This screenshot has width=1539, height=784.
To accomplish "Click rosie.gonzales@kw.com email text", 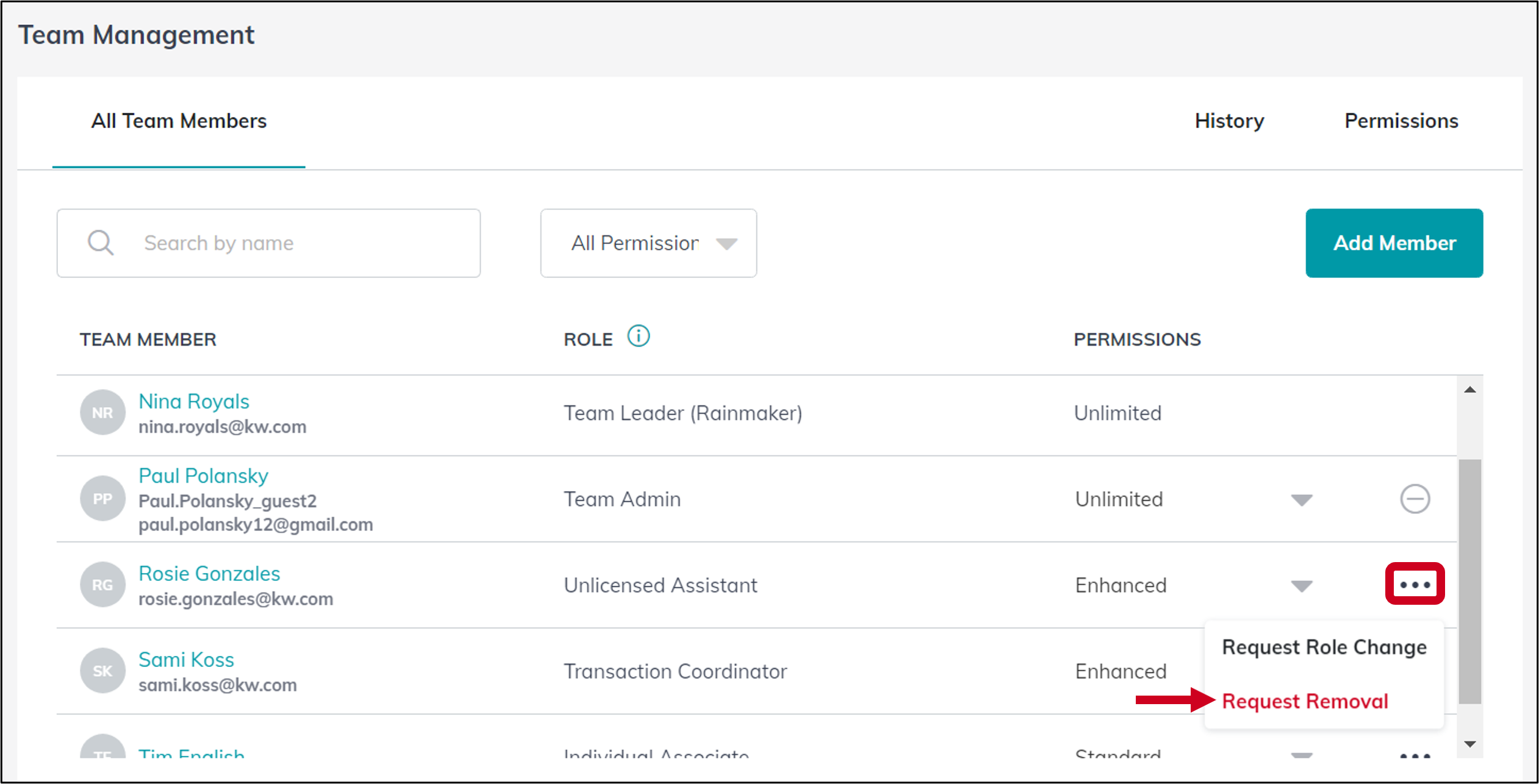I will click(x=235, y=599).
